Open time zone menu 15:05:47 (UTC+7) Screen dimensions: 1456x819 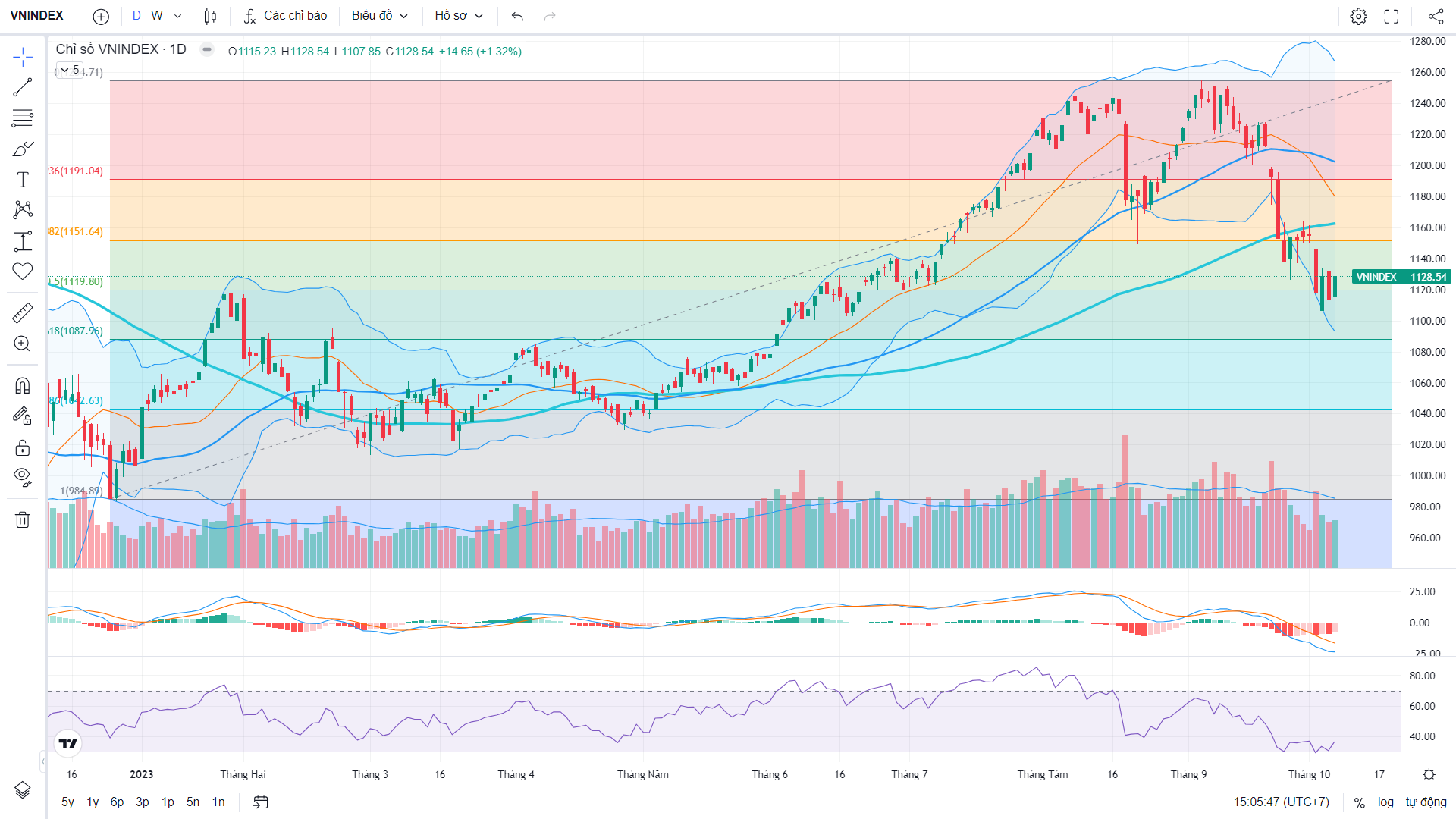[1281, 802]
